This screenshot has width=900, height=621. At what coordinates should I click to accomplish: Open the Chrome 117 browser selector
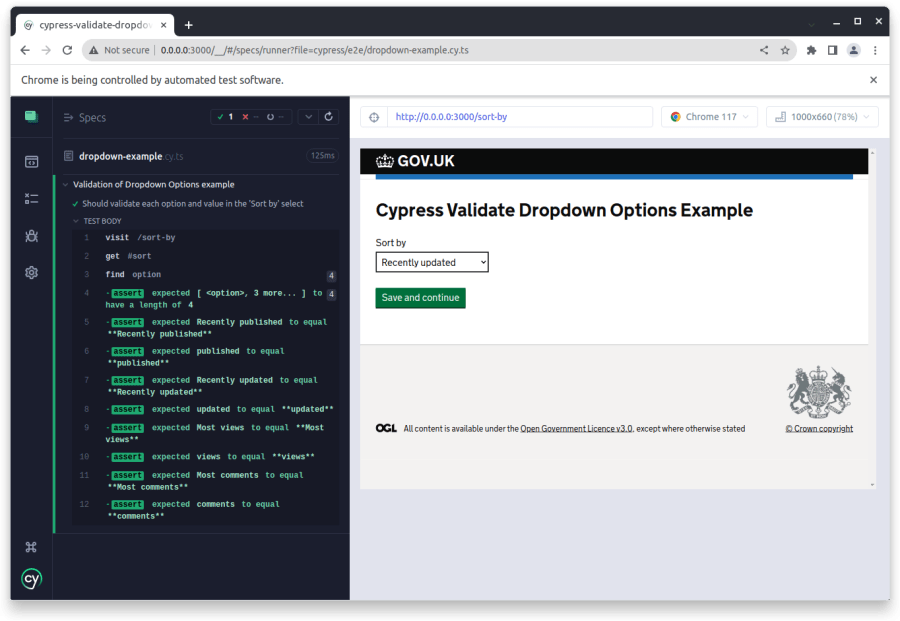(709, 116)
